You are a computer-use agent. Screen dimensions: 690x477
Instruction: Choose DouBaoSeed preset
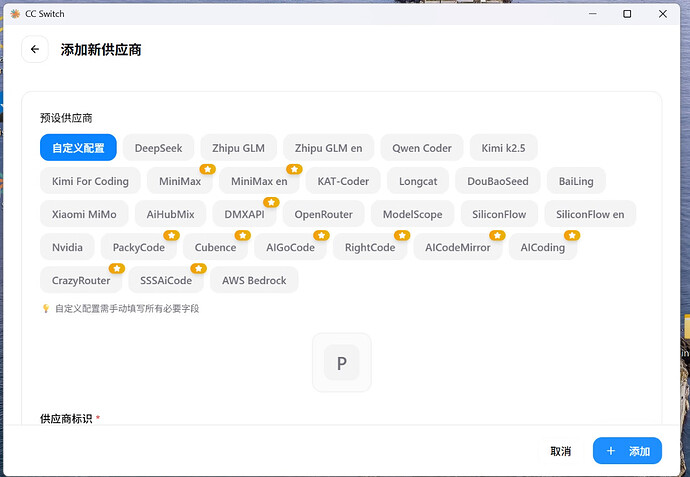[x=498, y=181]
